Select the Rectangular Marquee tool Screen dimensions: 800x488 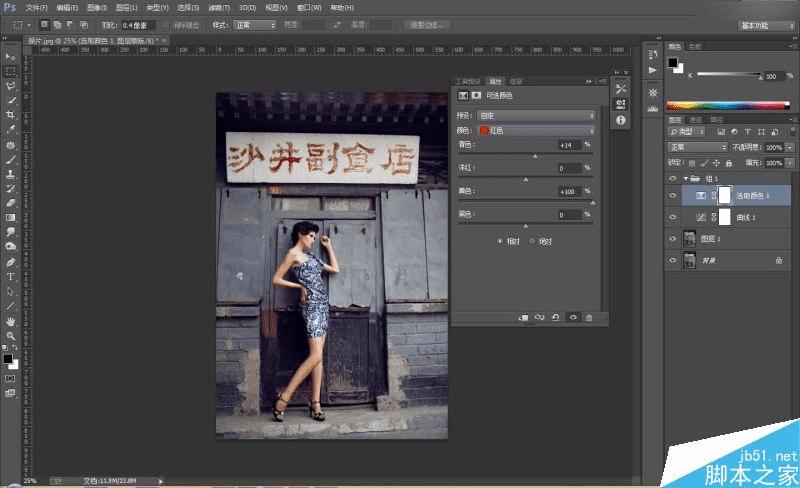(x=11, y=71)
